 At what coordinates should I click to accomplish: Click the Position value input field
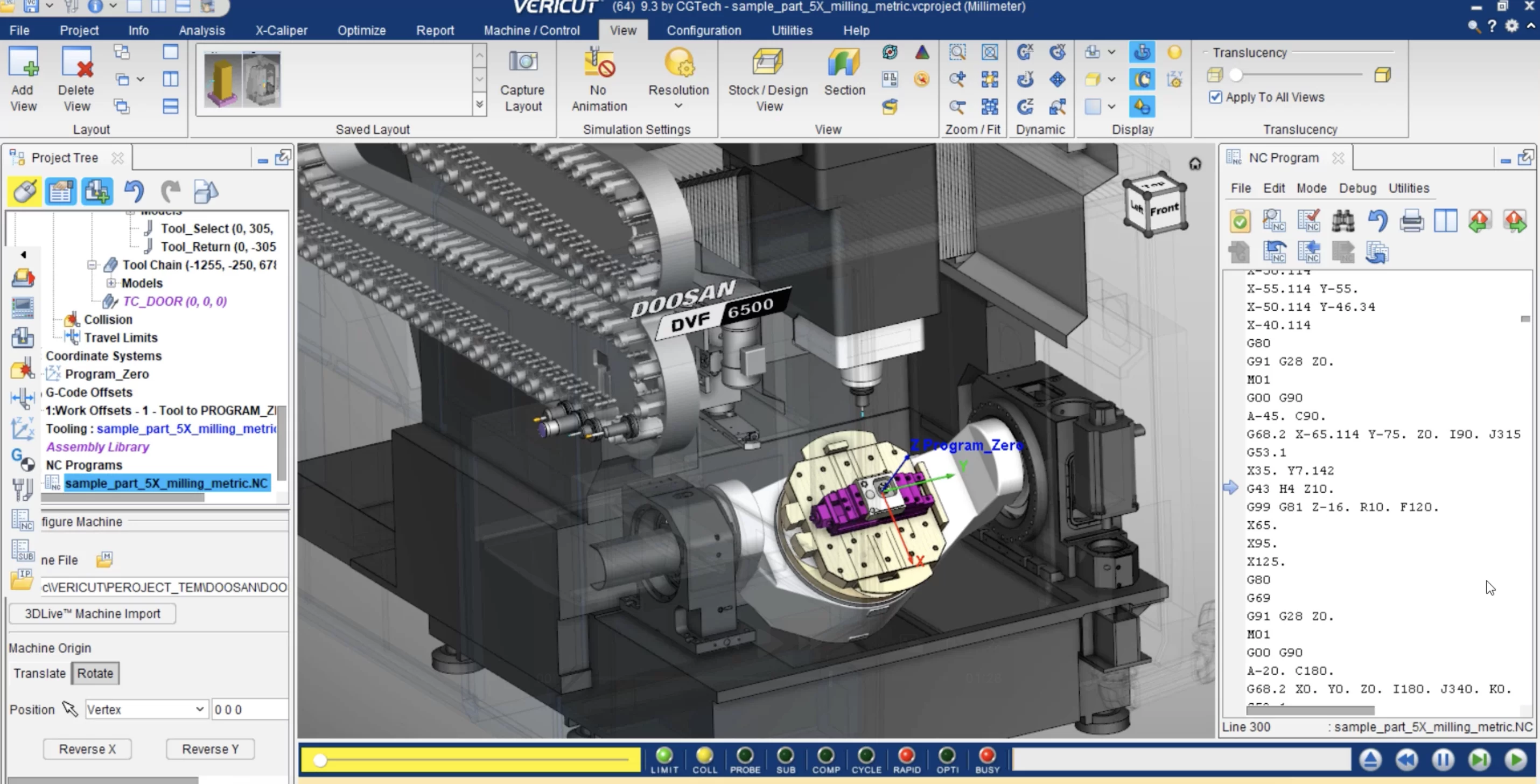pyautogui.click(x=249, y=709)
